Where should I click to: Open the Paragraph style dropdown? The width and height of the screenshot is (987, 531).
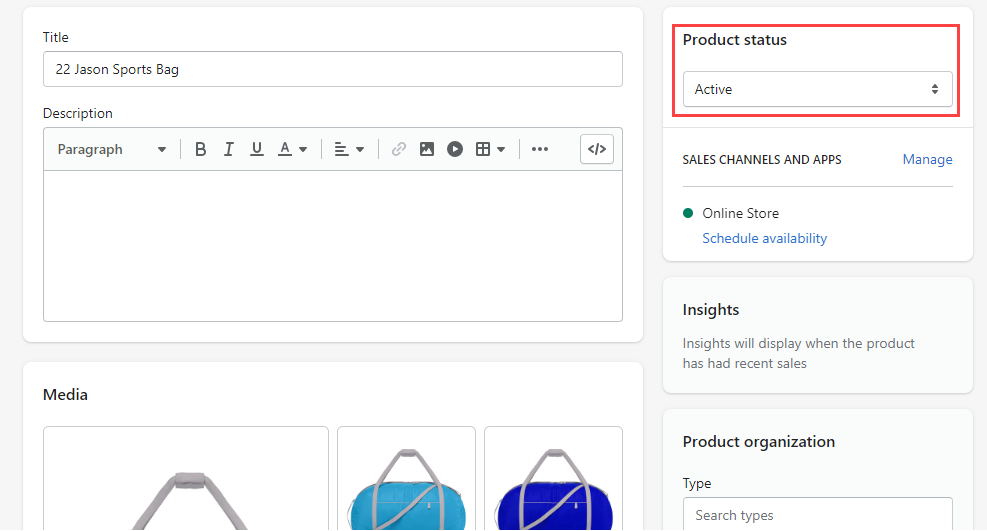(x=112, y=149)
